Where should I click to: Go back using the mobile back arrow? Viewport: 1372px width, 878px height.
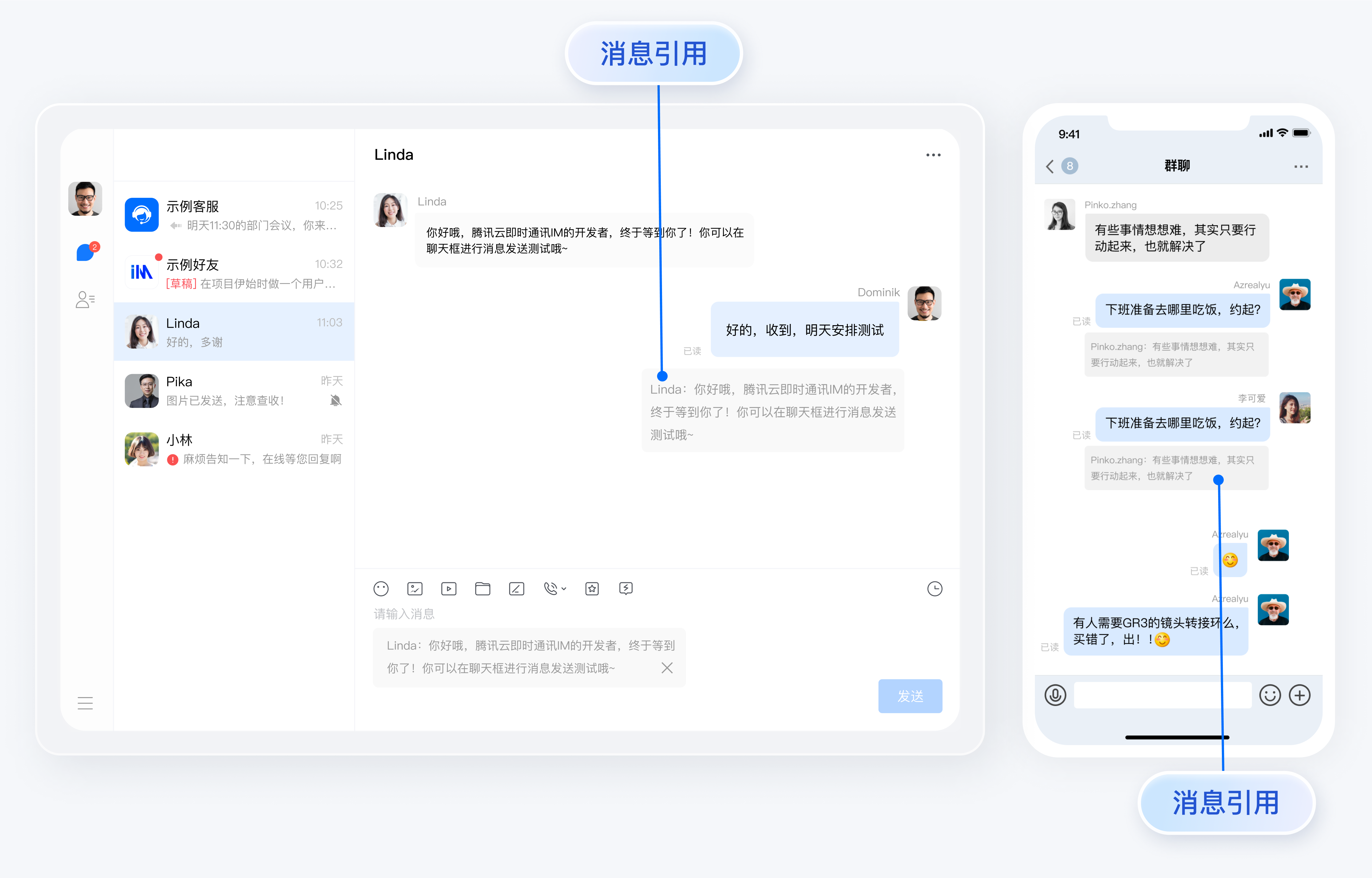(x=1049, y=166)
